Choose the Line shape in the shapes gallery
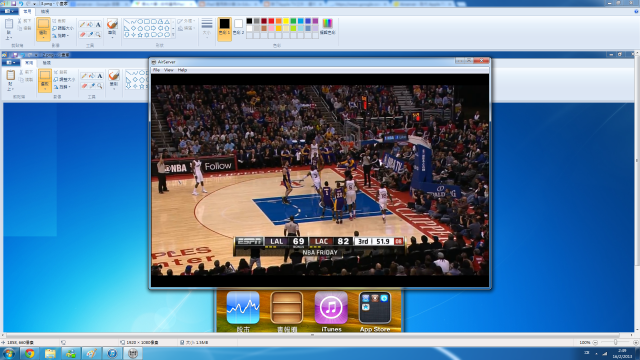The width and height of the screenshot is (640, 360). 127,22
